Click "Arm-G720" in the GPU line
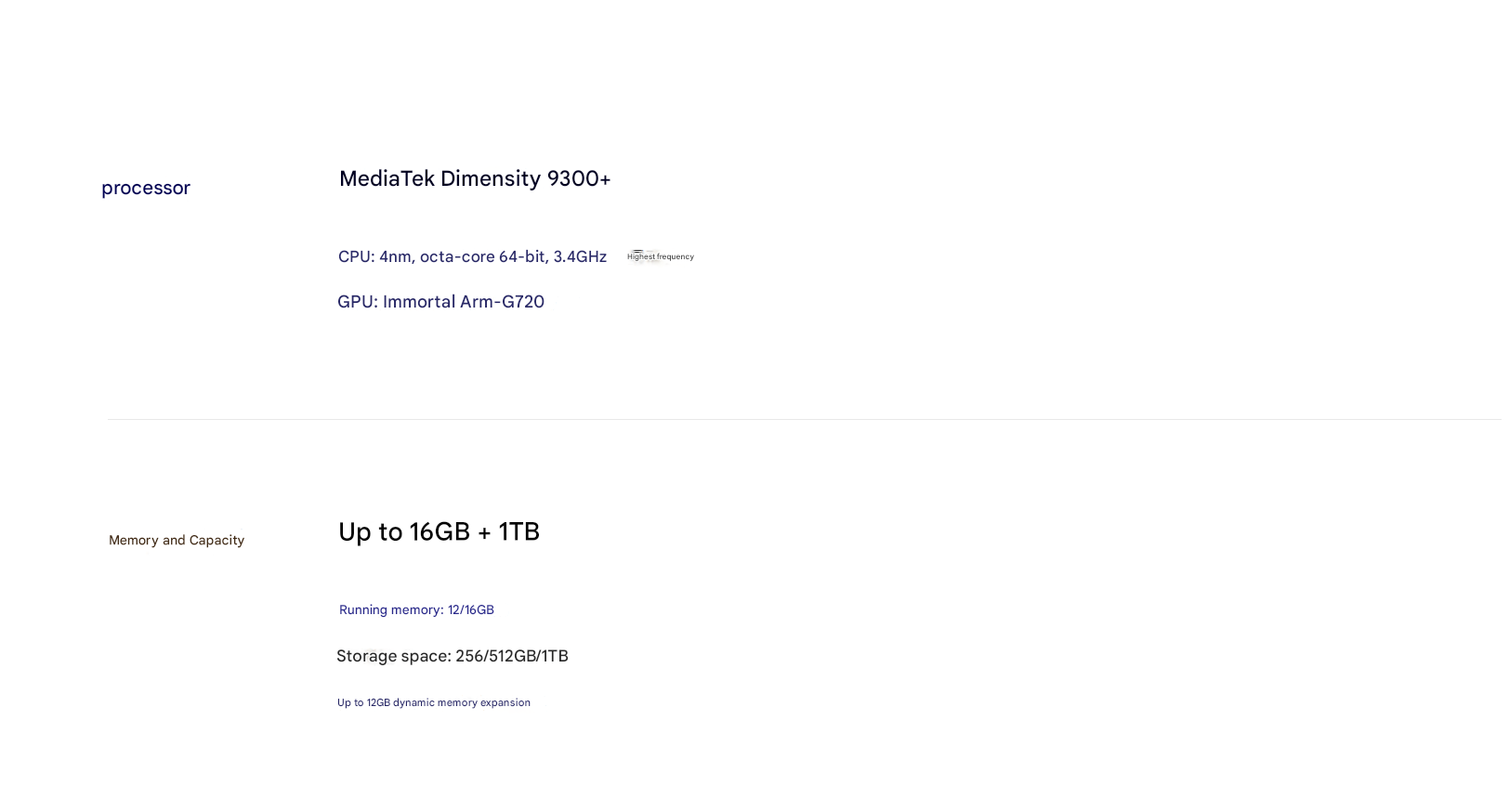The width and height of the screenshot is (1509, 812). point(502,302)
